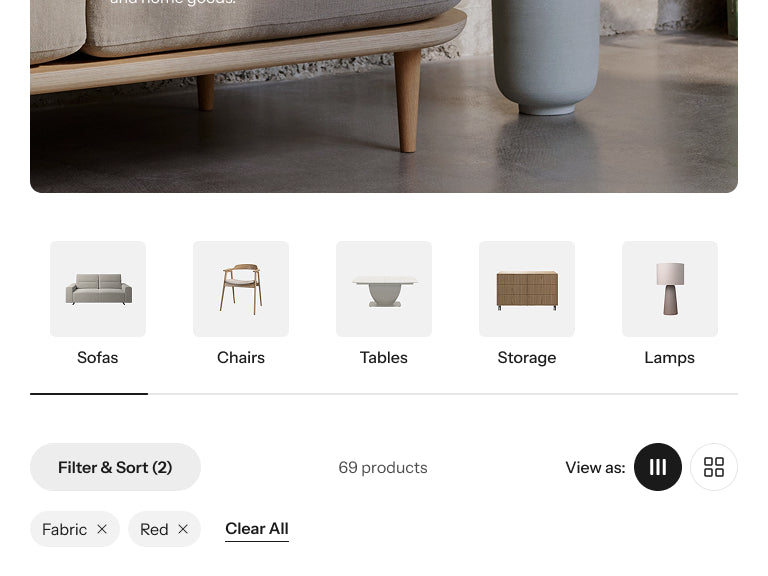
Task: Click the Chairs label text
Action: coord(241,358)
